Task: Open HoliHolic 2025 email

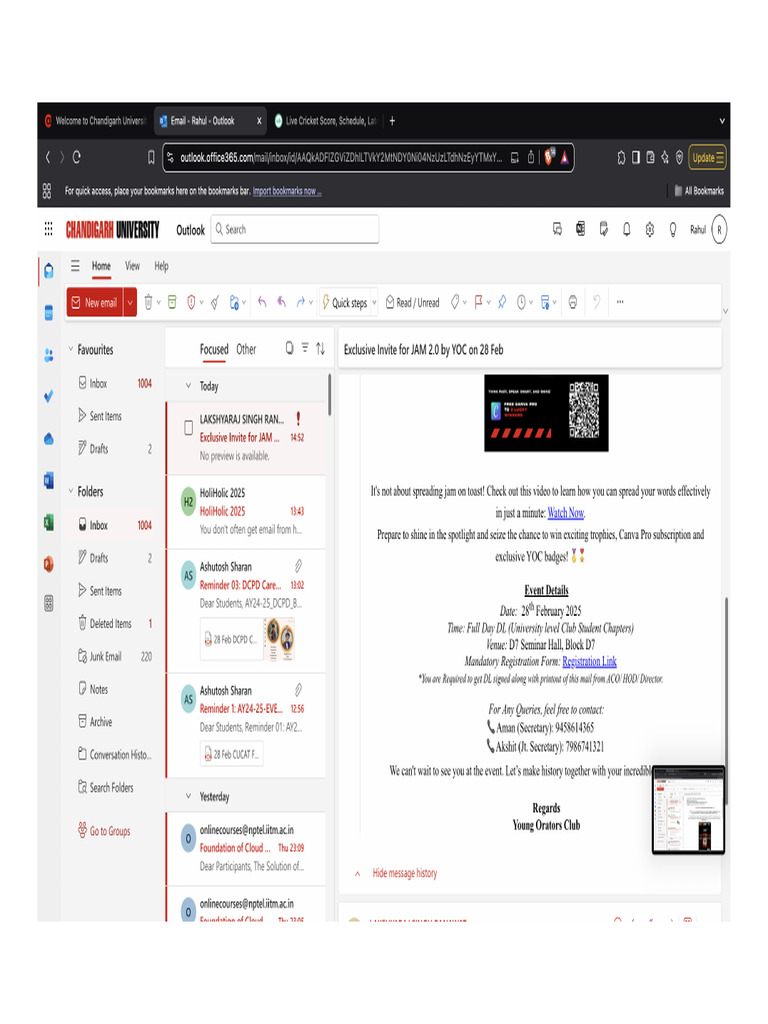Action: point(246,511)
